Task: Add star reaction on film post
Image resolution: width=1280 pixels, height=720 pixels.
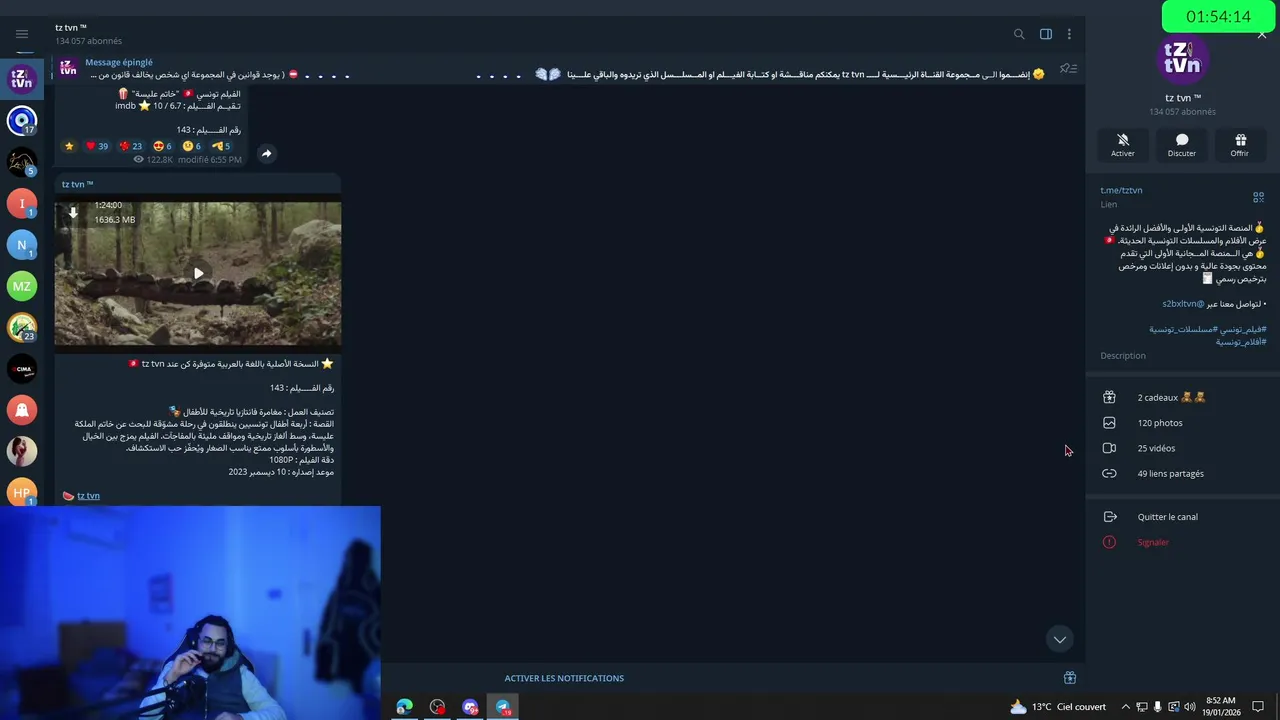Action: coord(69,146)
